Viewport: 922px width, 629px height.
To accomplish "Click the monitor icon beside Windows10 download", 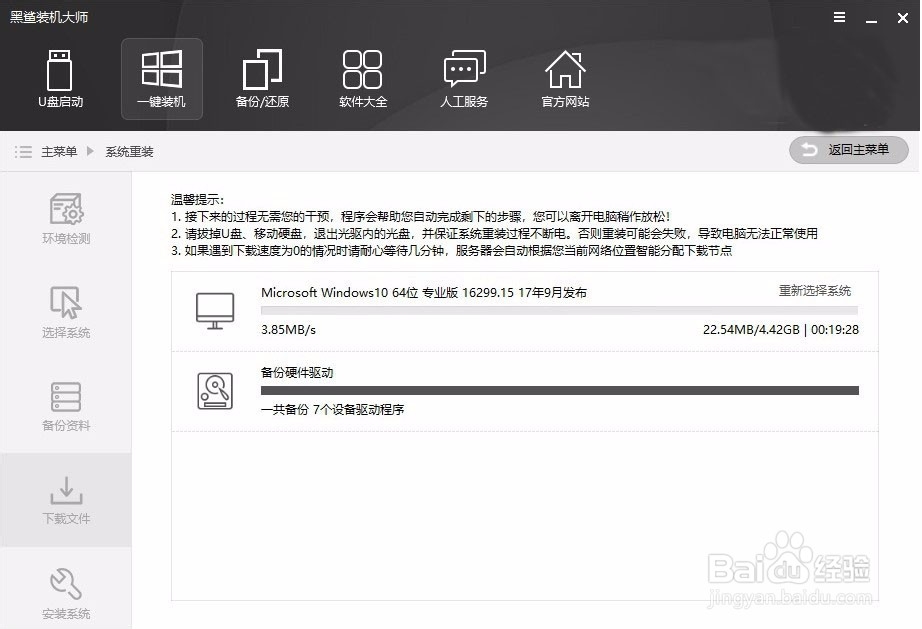I will coord(215,311).
